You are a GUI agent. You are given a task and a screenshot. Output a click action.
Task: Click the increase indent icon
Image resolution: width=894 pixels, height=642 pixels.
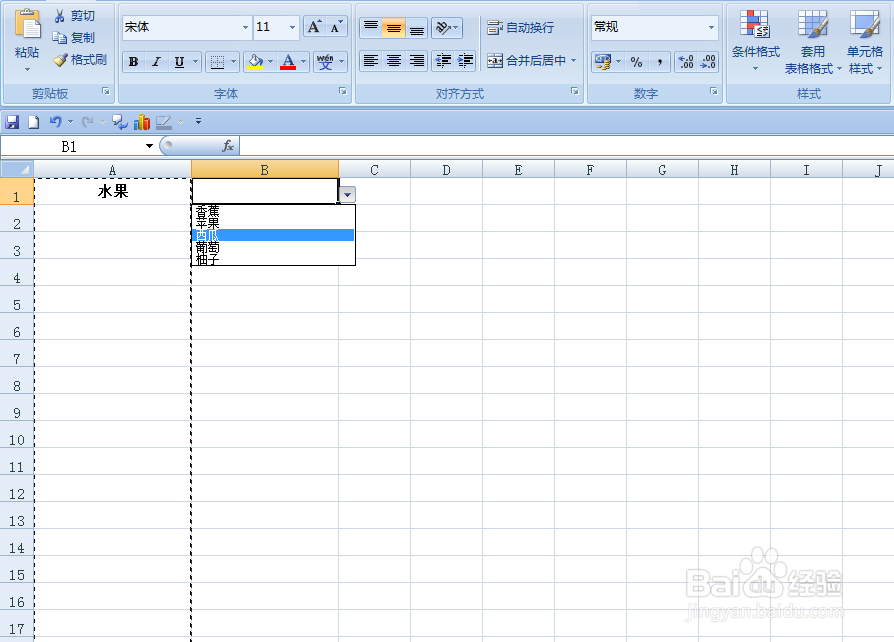[x=465, y=60]
